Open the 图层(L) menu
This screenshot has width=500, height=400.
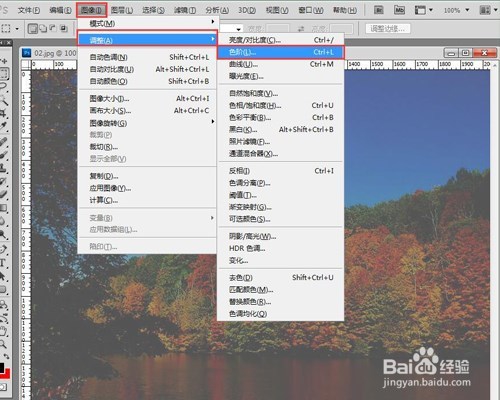pyautogui.click(x=122, y=10)
